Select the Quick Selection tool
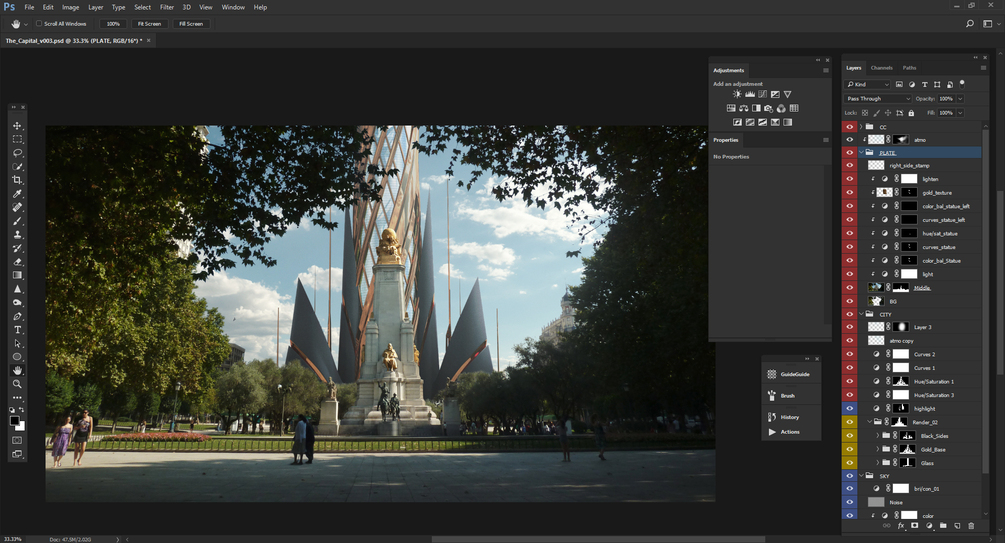Image resolution: width=1005 pixels, height=543 pixels. point(17,167)
